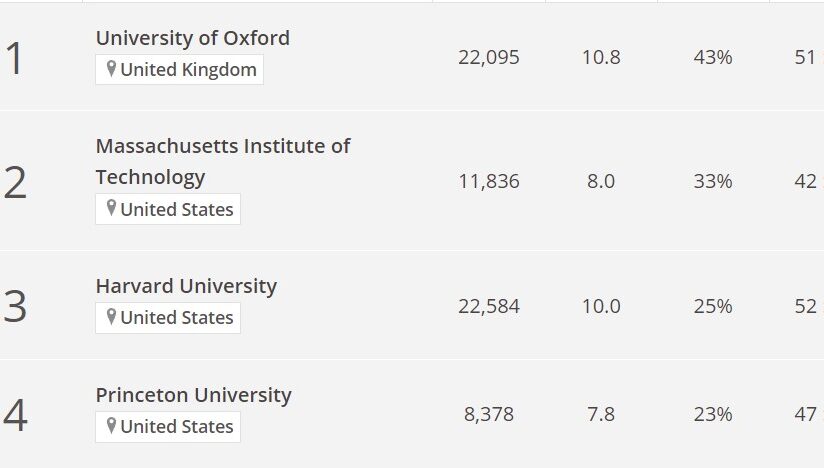Click Harvard's student count 22,584
Image resolution: width=824 pixels, height=468 pixels.
489,306
